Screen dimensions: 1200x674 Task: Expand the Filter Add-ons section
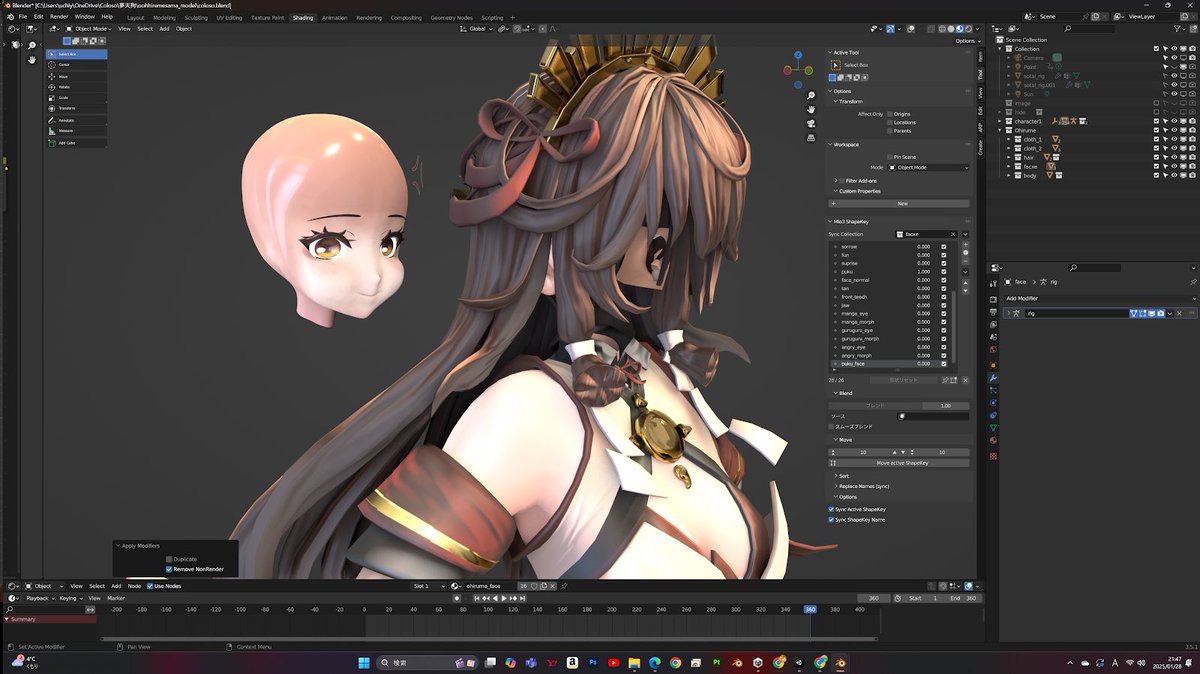835,180
